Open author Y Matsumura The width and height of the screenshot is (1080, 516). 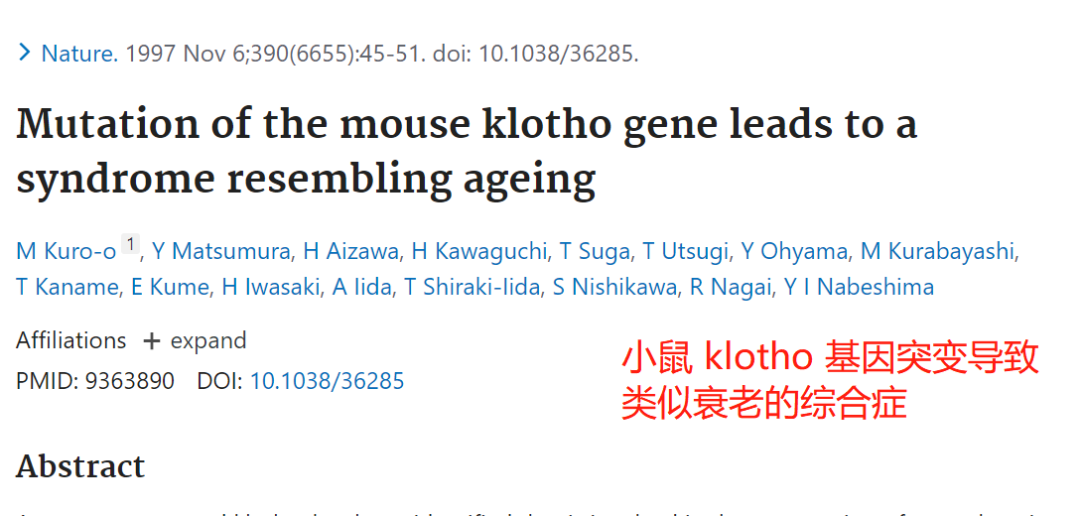[x=221, y=252]
